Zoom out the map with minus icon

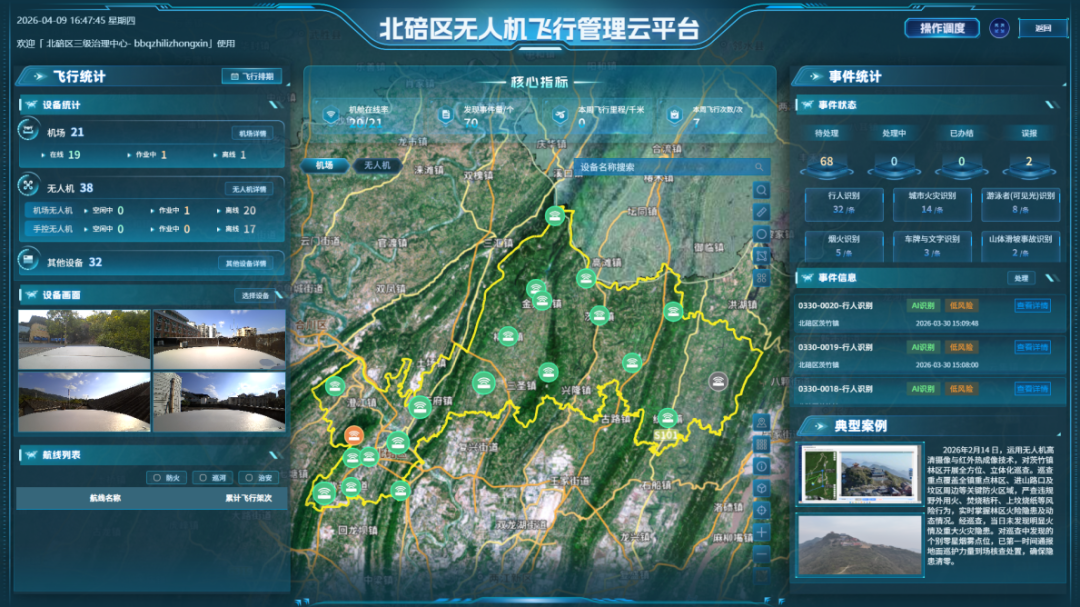point(761,554)
